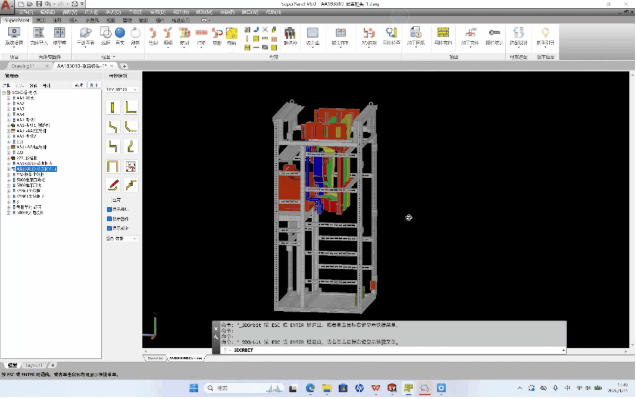Uncheck the first blue checkbox in busbar panel

click(109, 209)
